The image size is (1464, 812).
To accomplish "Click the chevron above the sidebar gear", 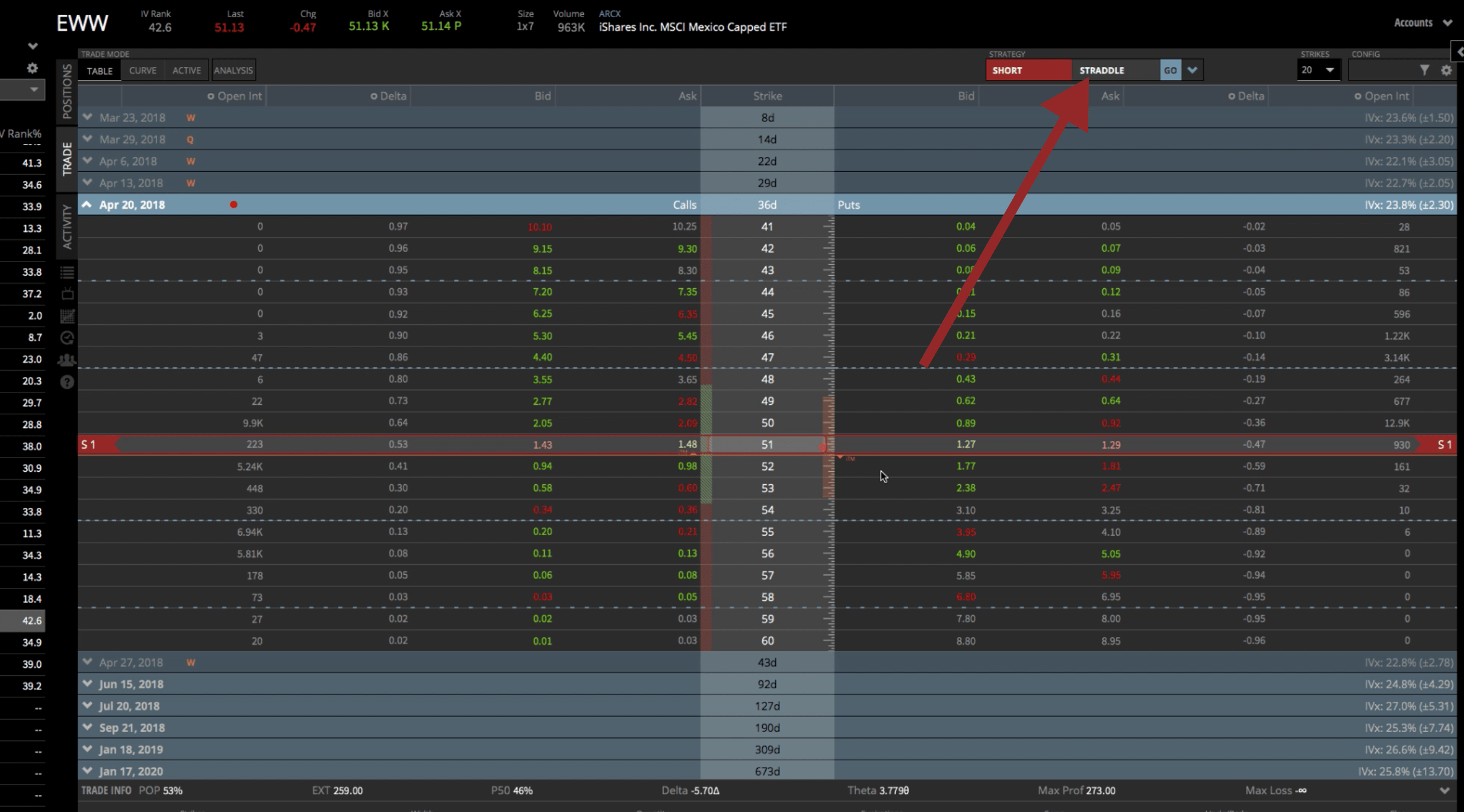I will point(33,46).
